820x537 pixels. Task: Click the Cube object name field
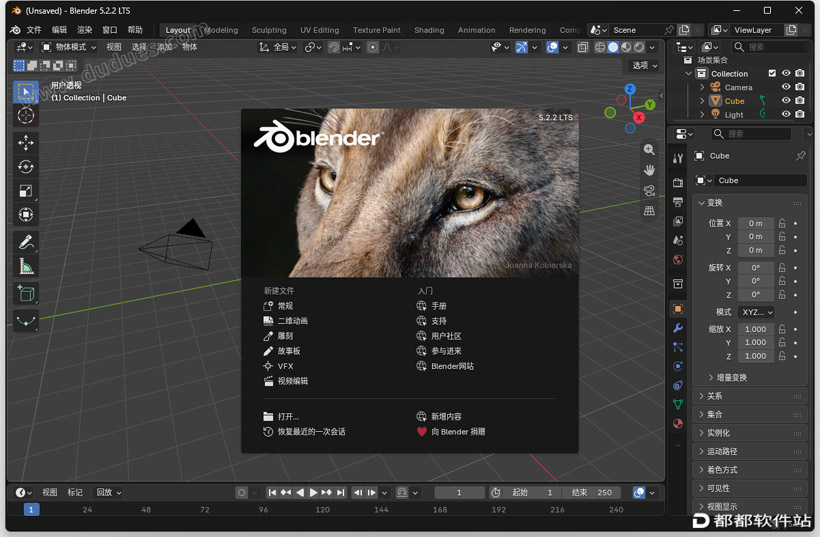759,180
